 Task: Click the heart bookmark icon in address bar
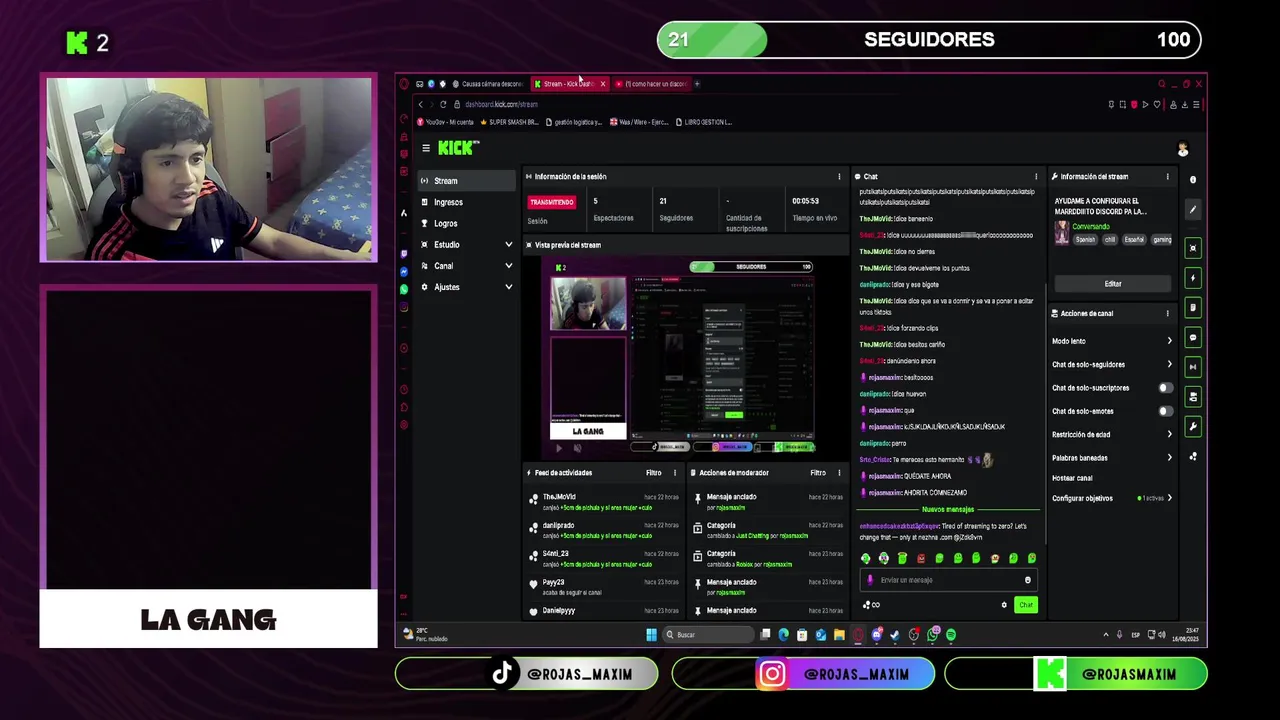pyautogui.click(x=1157, y=104)
